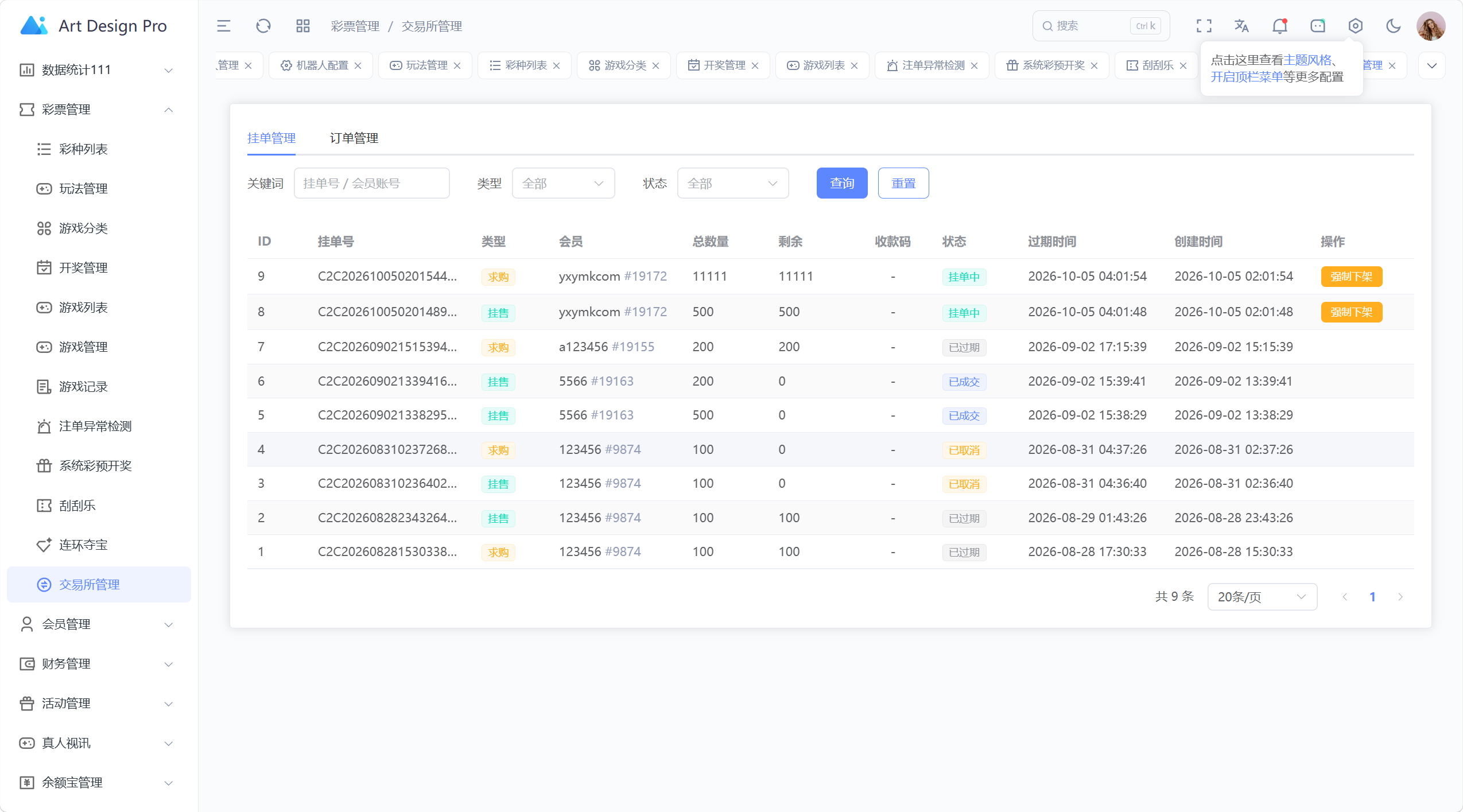
Task: Click the refresh page icon
Action: [x=263, y=26]
